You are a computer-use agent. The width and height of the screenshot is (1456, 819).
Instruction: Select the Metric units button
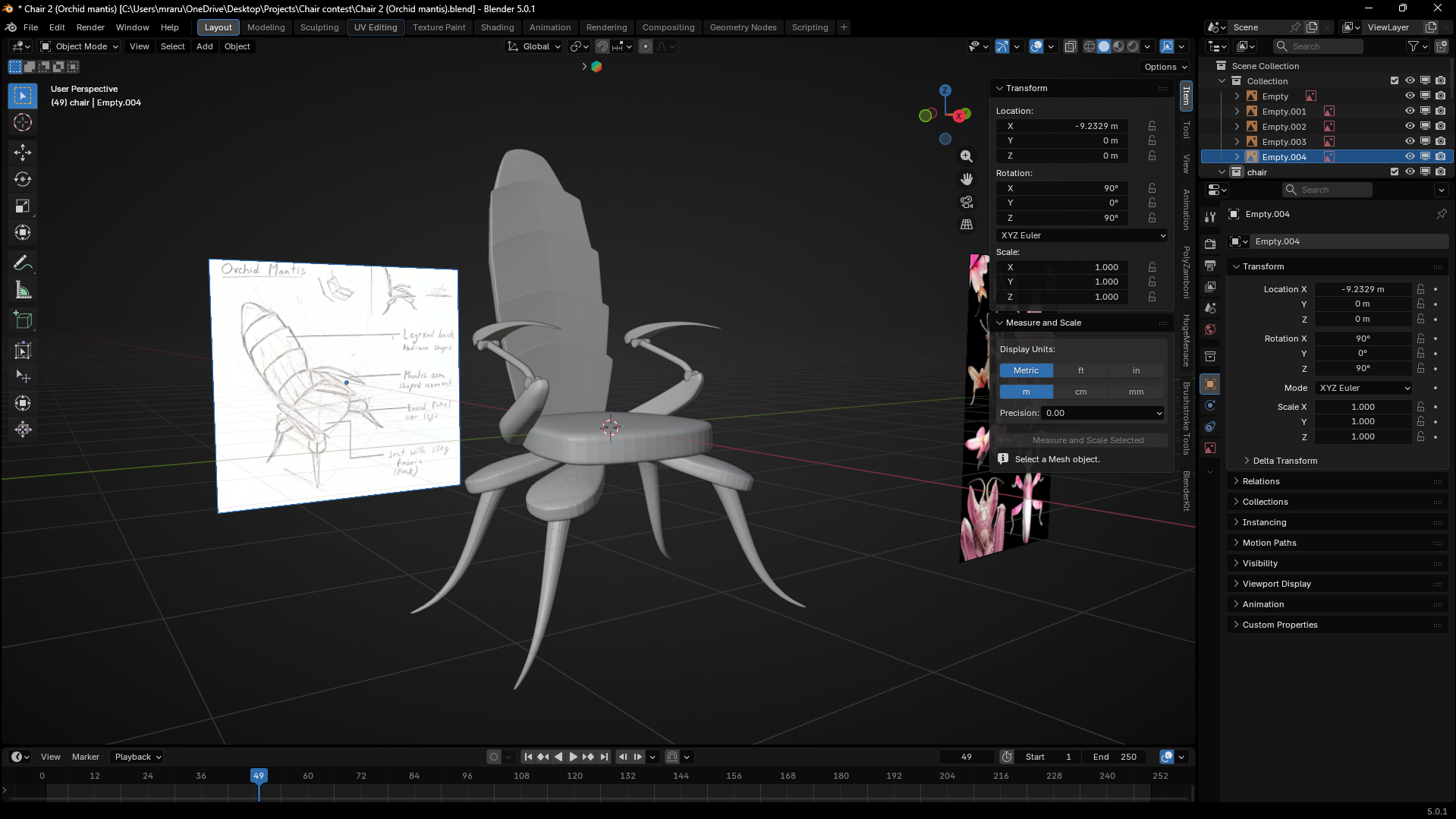(x=1026, y=370)
